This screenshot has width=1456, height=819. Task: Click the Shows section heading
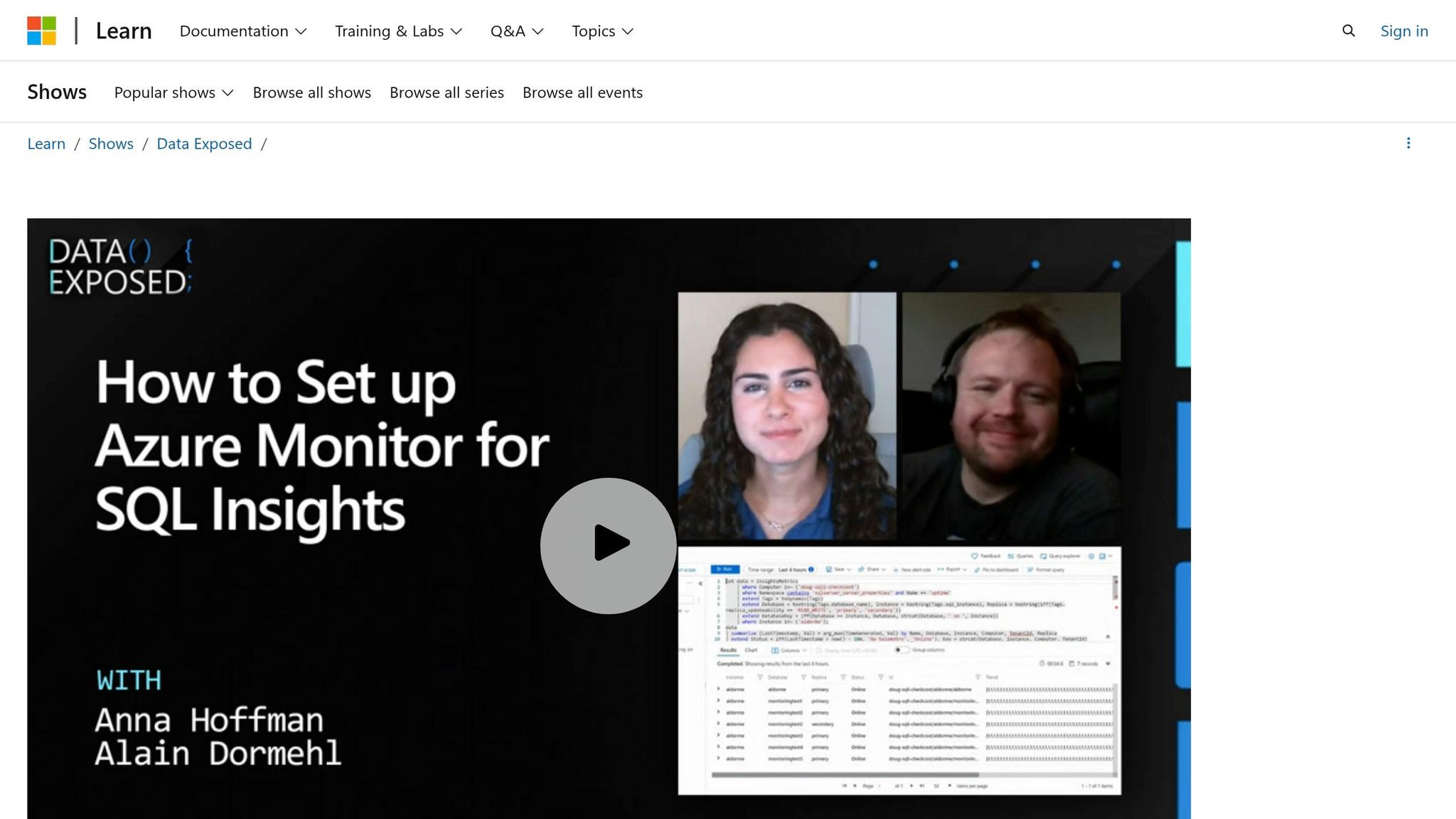(x=56, y=91)
